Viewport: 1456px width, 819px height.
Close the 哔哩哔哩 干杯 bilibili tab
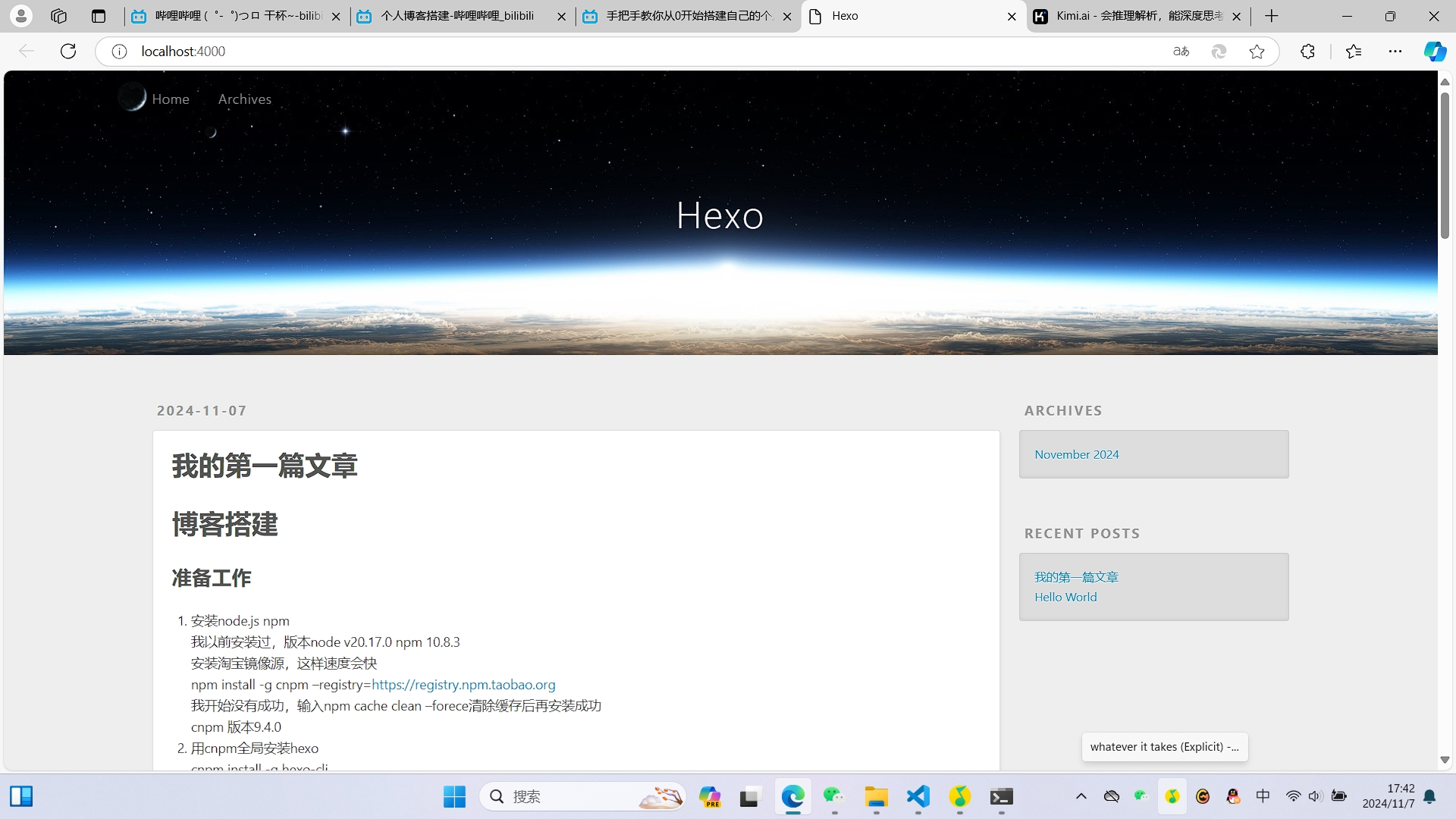point(336,16)
